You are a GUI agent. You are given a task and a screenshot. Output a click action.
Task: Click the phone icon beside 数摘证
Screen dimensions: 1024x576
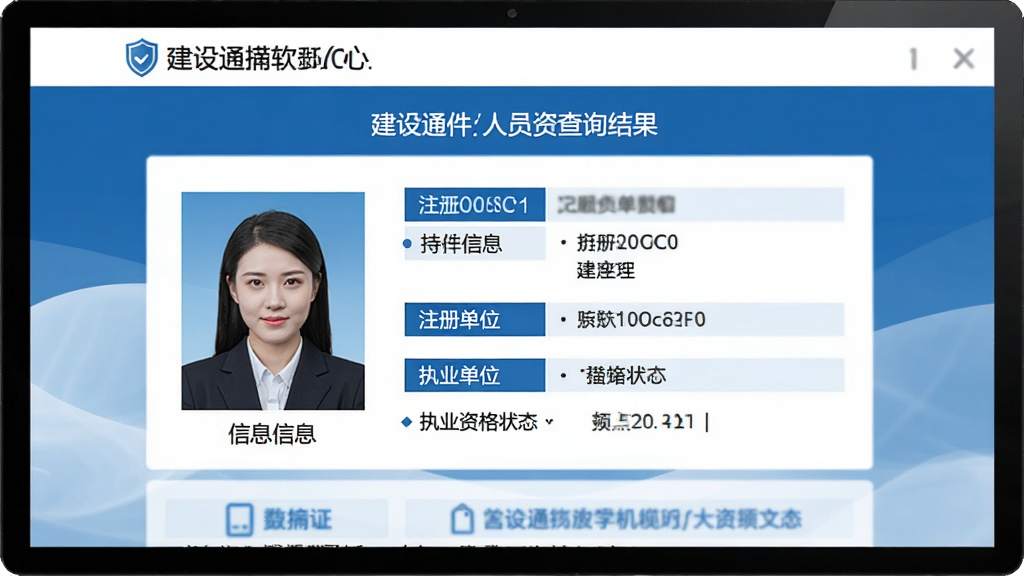[239, 520]
